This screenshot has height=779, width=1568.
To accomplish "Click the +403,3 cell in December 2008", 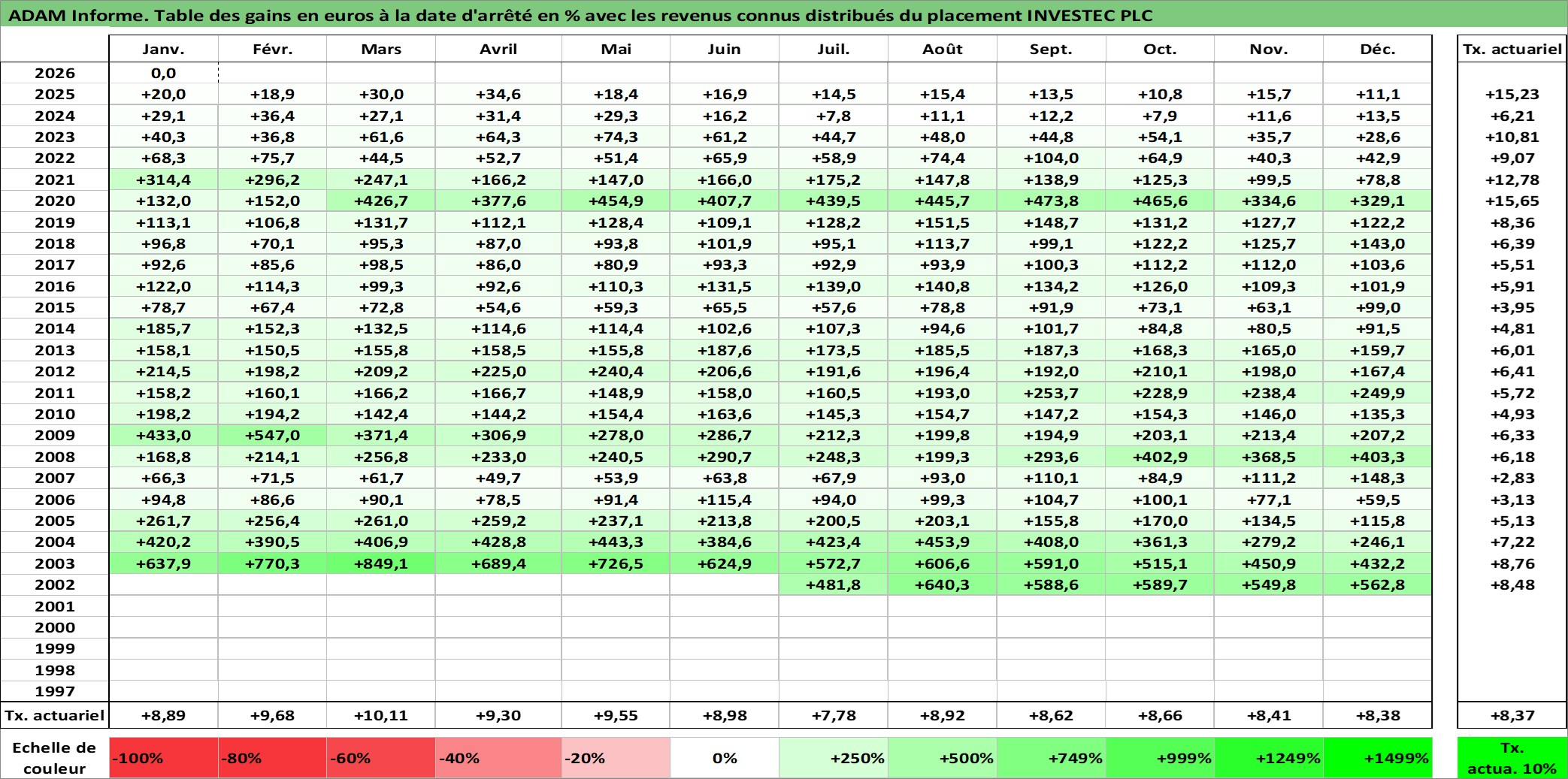I will tap(1378, 457).
